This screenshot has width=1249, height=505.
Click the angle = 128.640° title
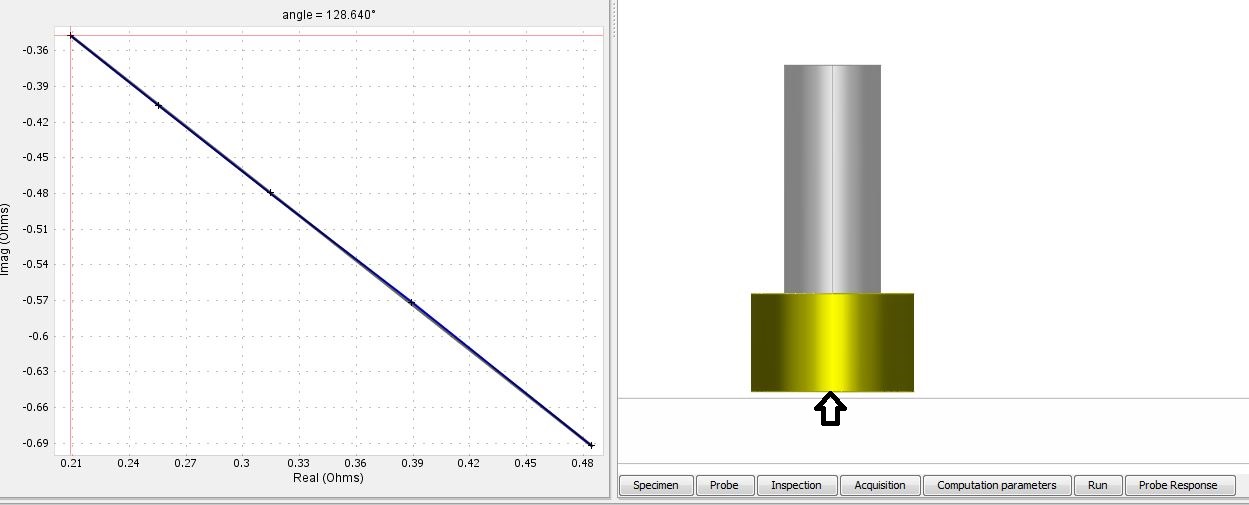(329, 16)
